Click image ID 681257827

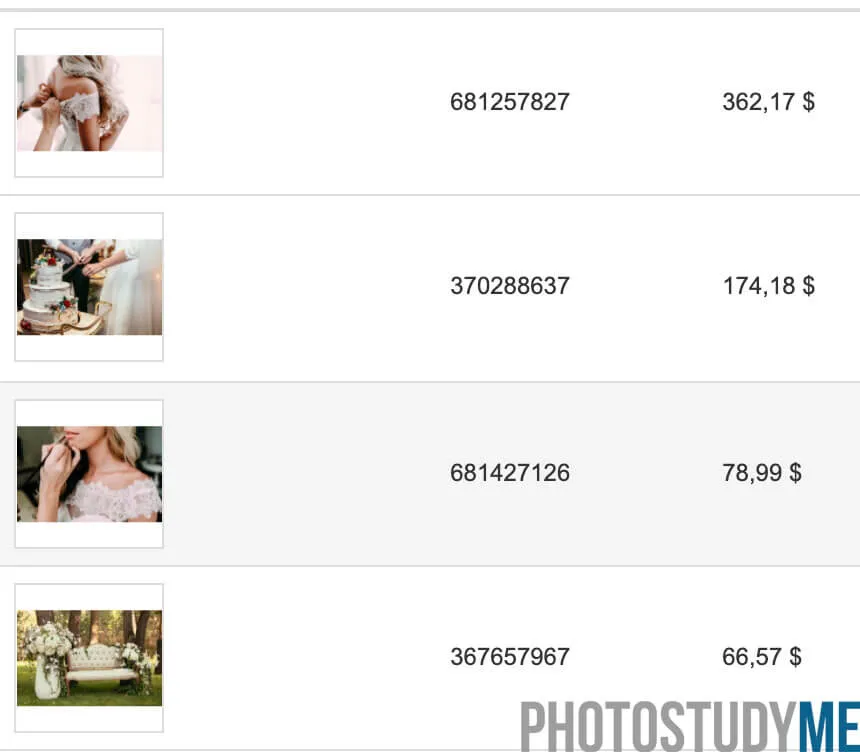(510, 102)
